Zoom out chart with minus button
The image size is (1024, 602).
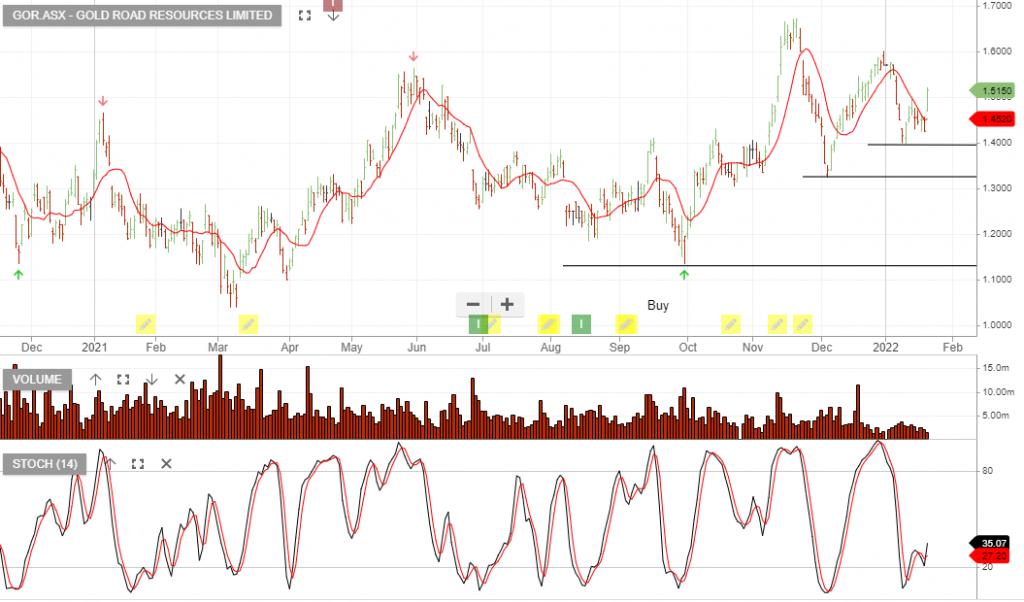473,304
